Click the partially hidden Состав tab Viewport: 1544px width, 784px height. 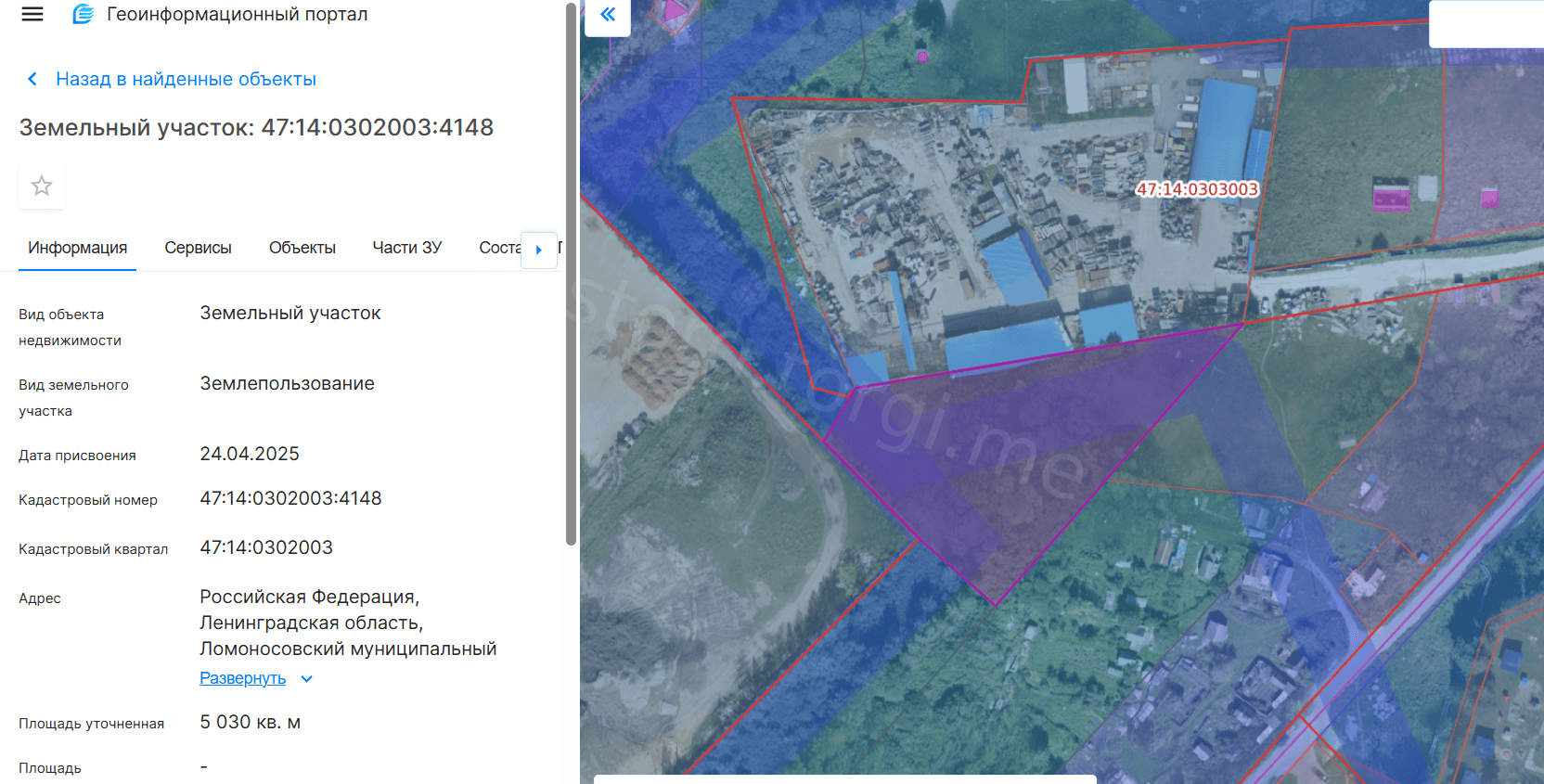pyautogui.click(x=499, y=248)
